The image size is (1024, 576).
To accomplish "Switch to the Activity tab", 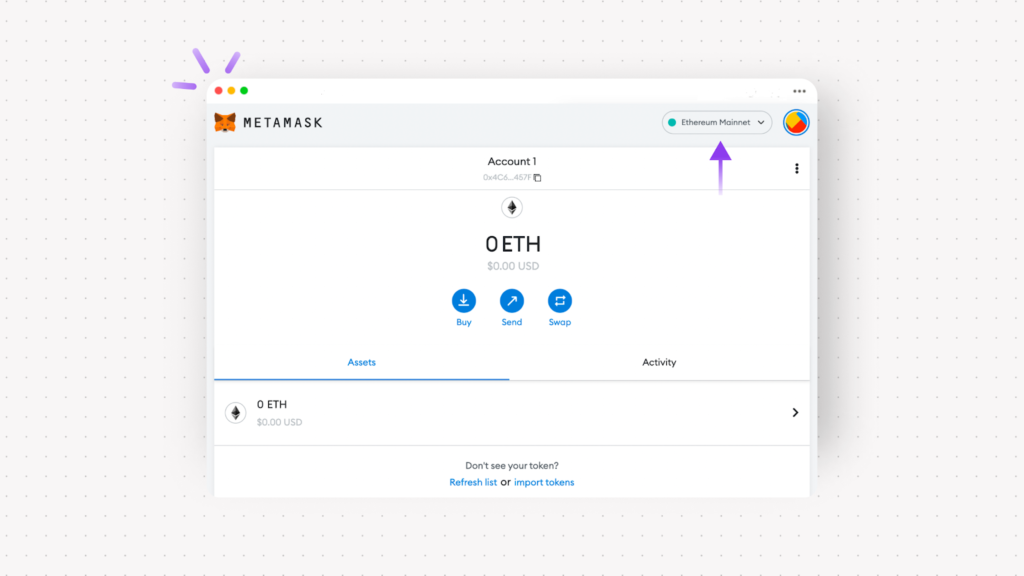I will tap(659, 362).
